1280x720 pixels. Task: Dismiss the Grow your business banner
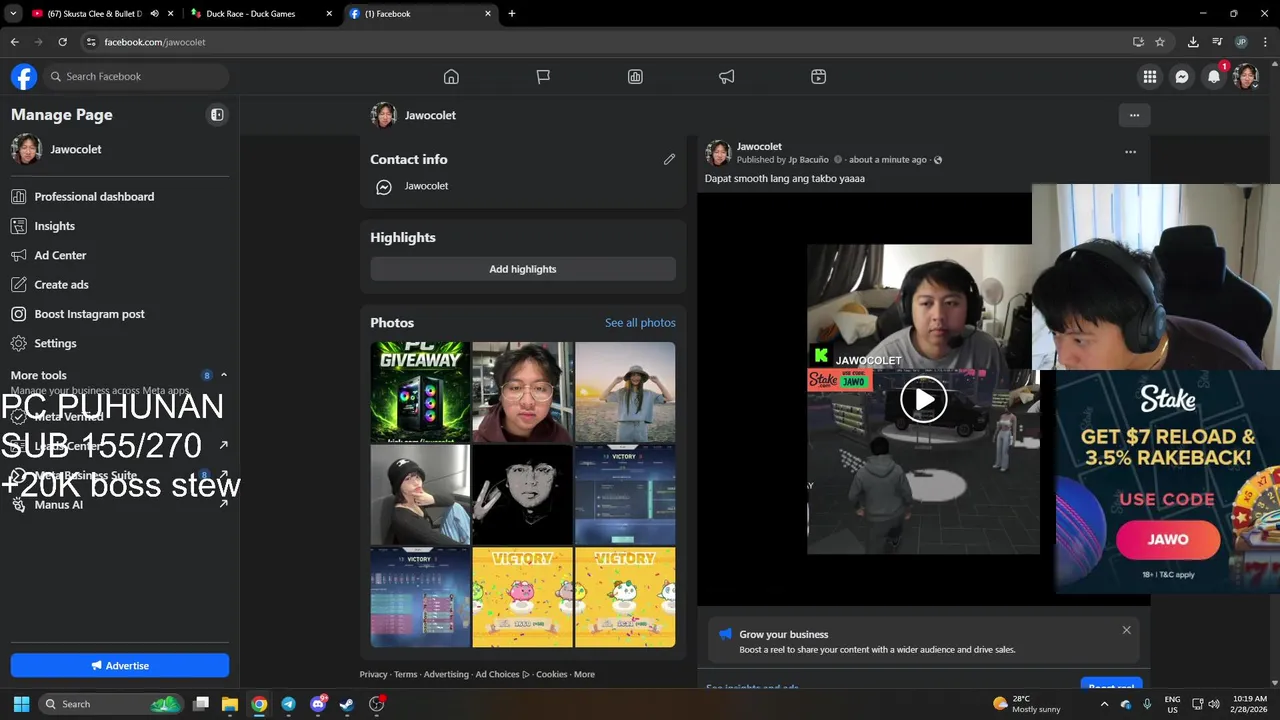(1126, 630)
